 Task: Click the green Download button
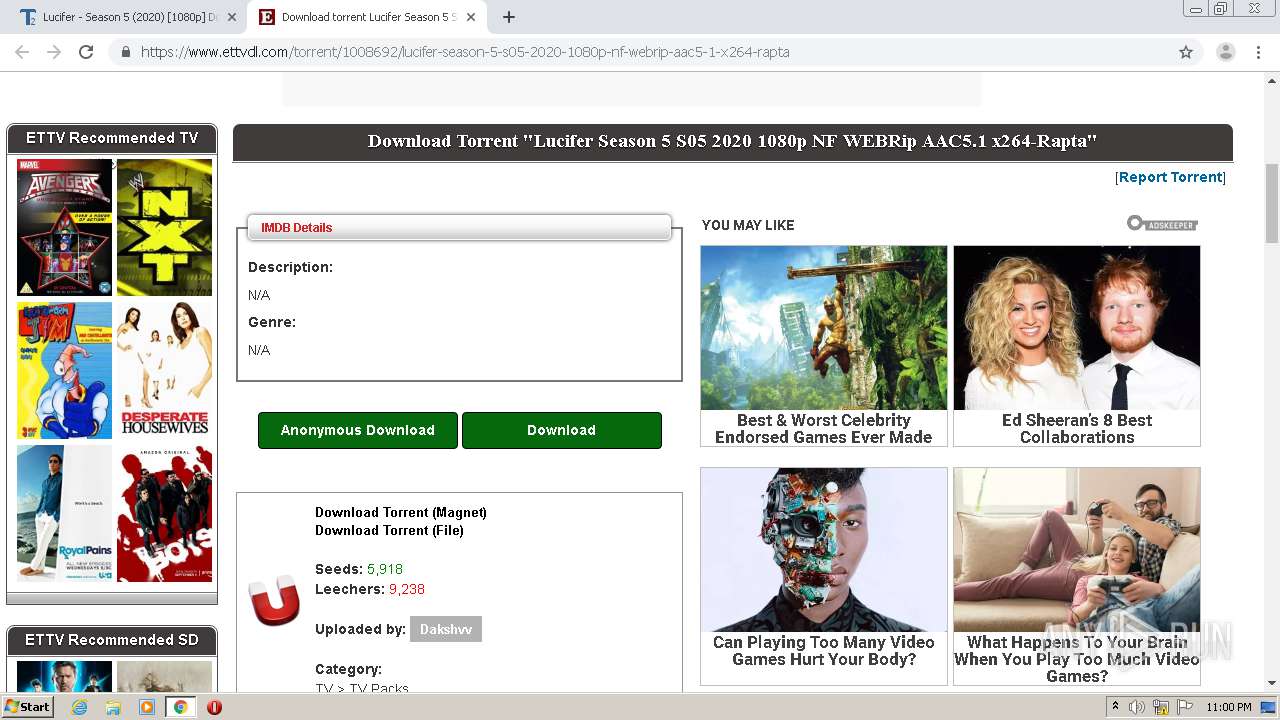pos(561,430)
